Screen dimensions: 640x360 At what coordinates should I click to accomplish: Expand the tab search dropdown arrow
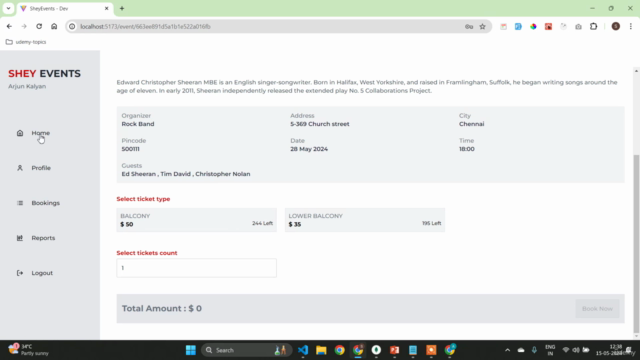pos(8,9)
